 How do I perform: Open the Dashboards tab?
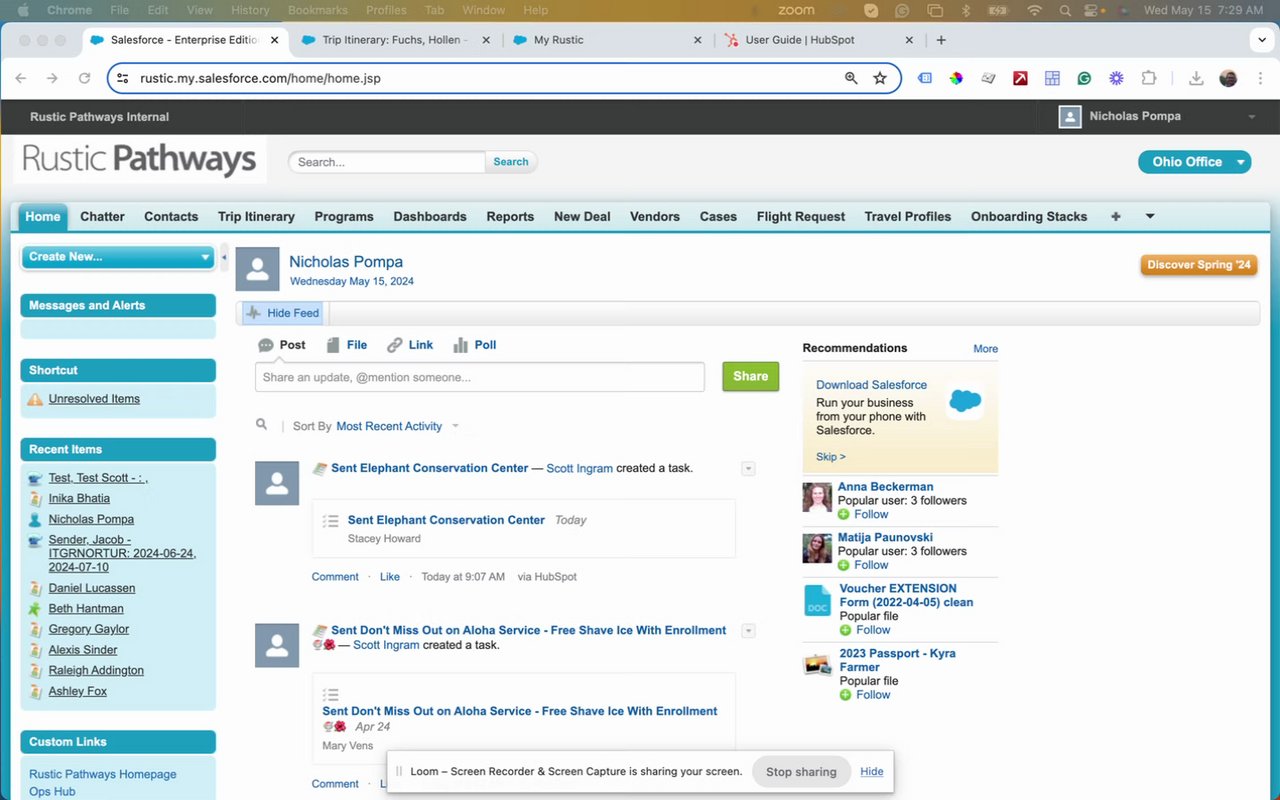pos(430,216)
